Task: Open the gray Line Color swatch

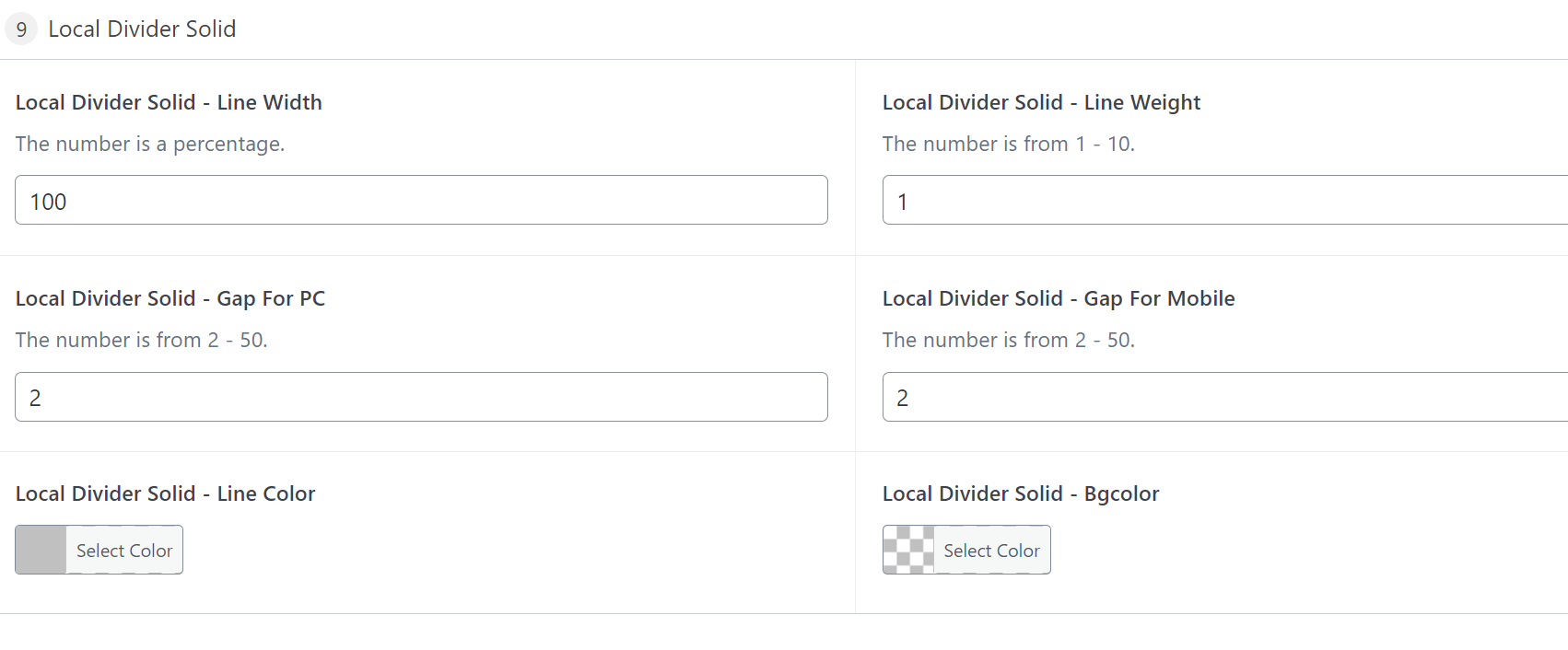Action: pyautogui.click(x=41, y=550)
